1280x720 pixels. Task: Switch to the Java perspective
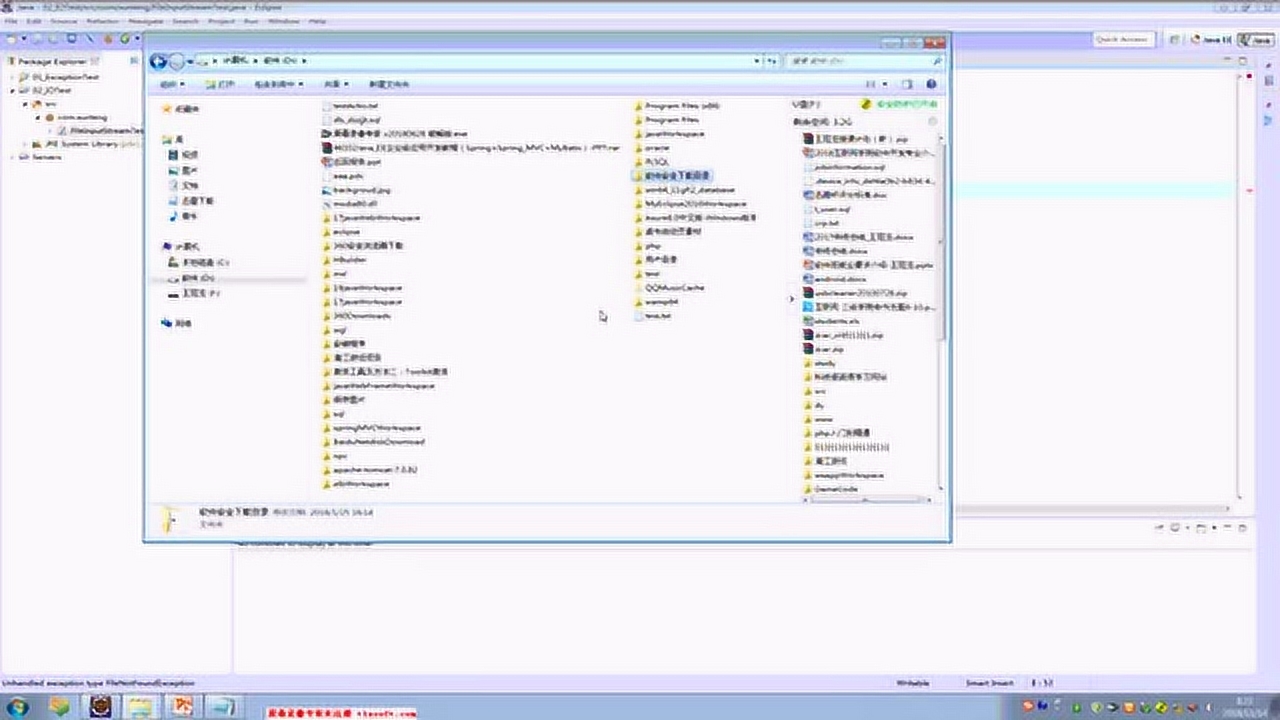click(1256, 39)
